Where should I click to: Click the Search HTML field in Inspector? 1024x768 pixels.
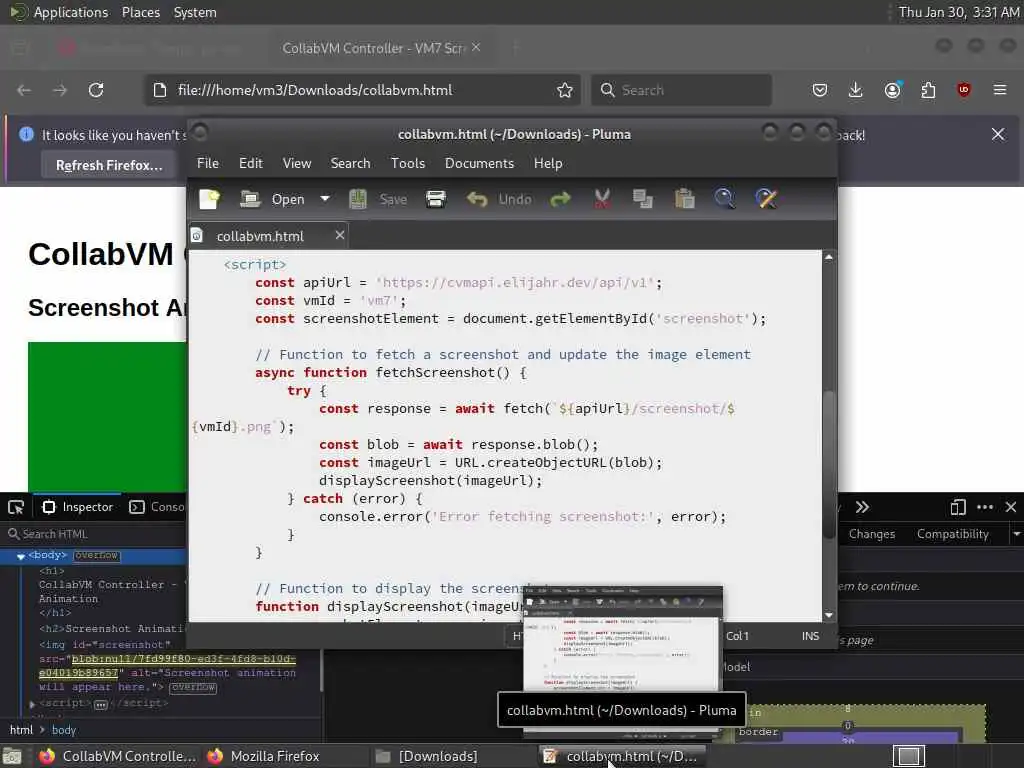coord(94,534)
